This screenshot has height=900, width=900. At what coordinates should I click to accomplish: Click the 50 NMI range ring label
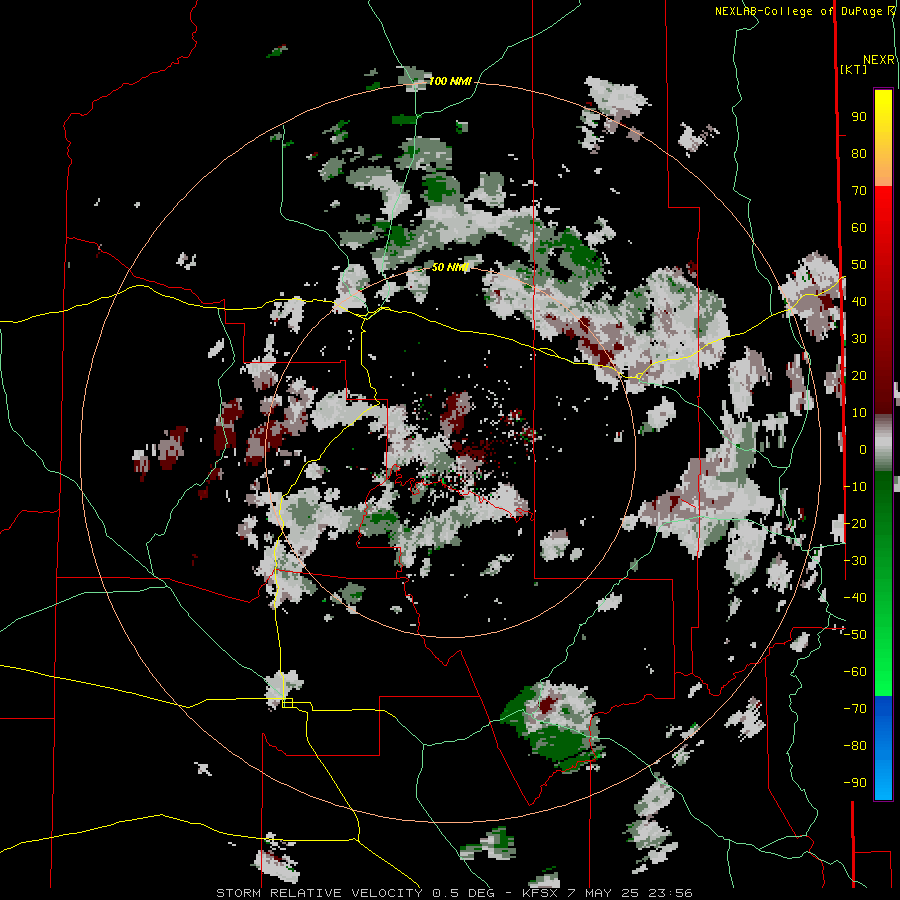point(450,267)
